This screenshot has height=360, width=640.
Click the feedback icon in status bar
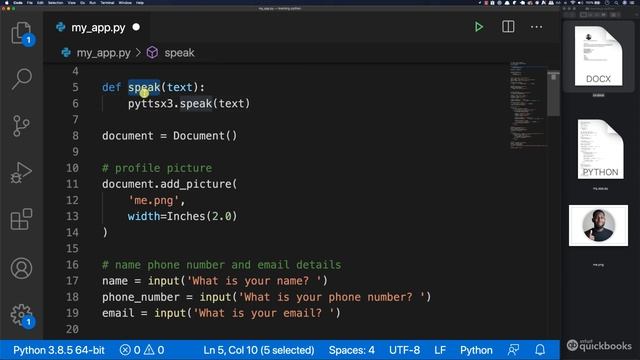point(513,350)
